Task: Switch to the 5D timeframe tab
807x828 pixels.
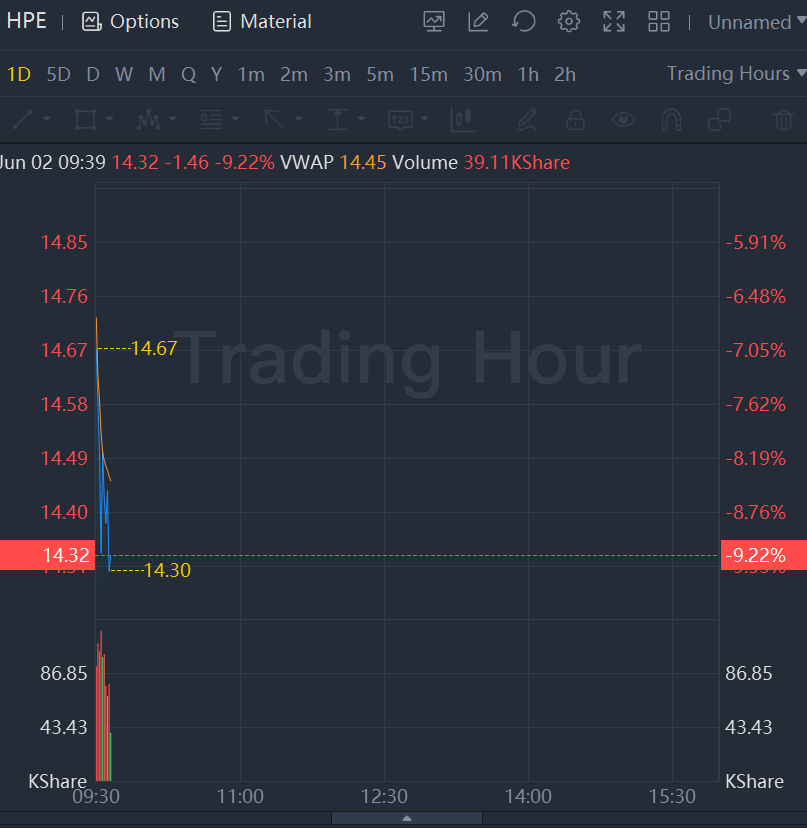Action: pyautogui.click(x=59, y=74)
